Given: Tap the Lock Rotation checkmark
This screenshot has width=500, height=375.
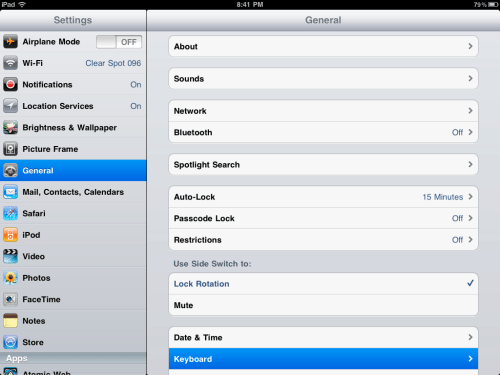Looking at the screenshot, I should point(470,283).
